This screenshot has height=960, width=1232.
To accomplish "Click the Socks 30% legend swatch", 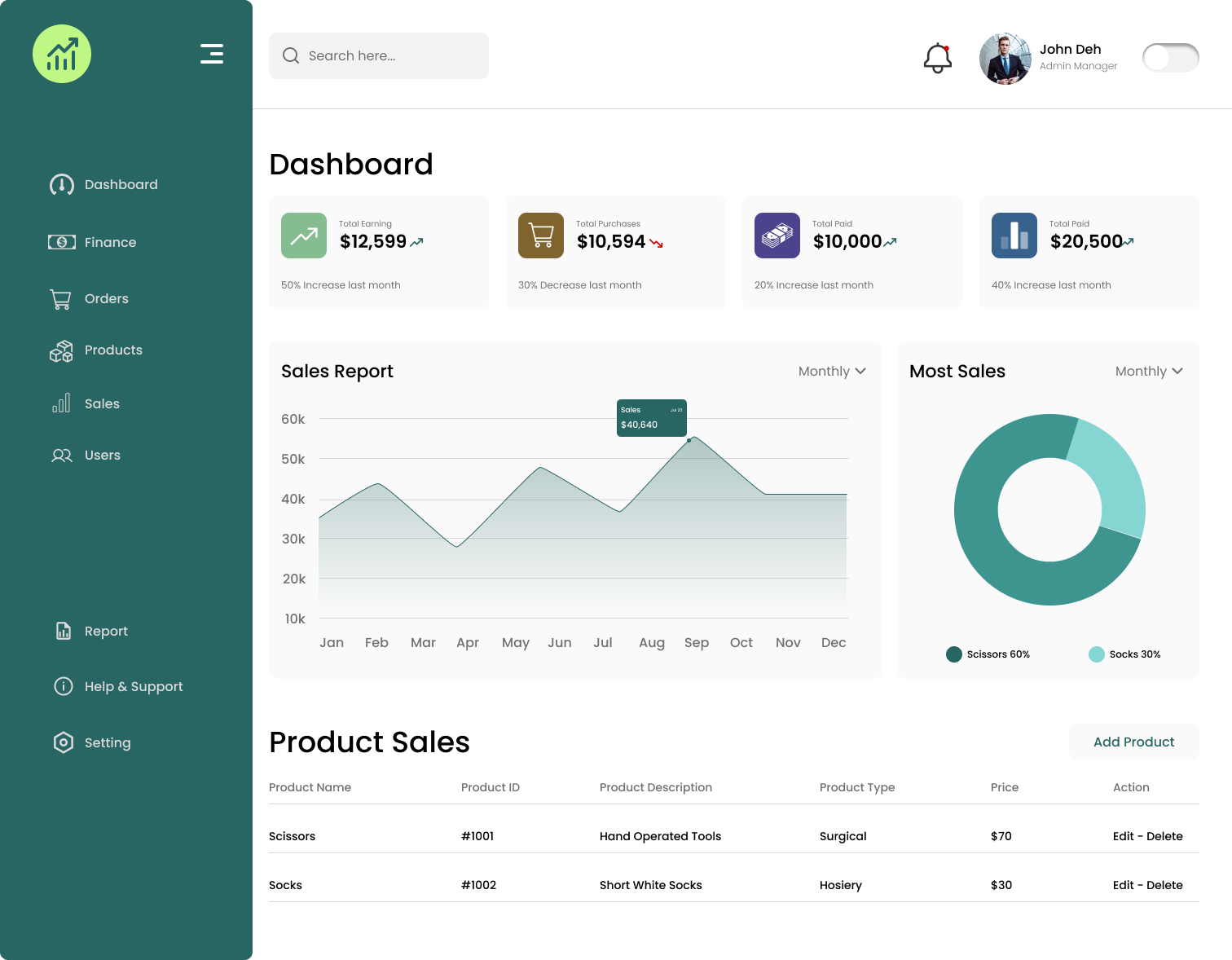I will (x=1097, y=654).
